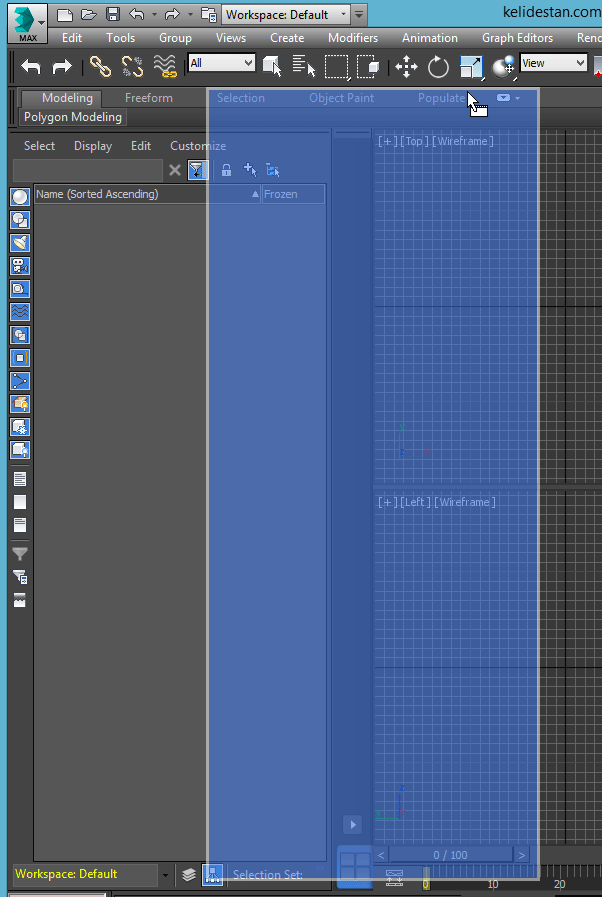The width and height of the screenshot is (602, 897).
Task: Click the Rectangular Selection Region icon
Action: pyautogui.click(x=336, y=66)
